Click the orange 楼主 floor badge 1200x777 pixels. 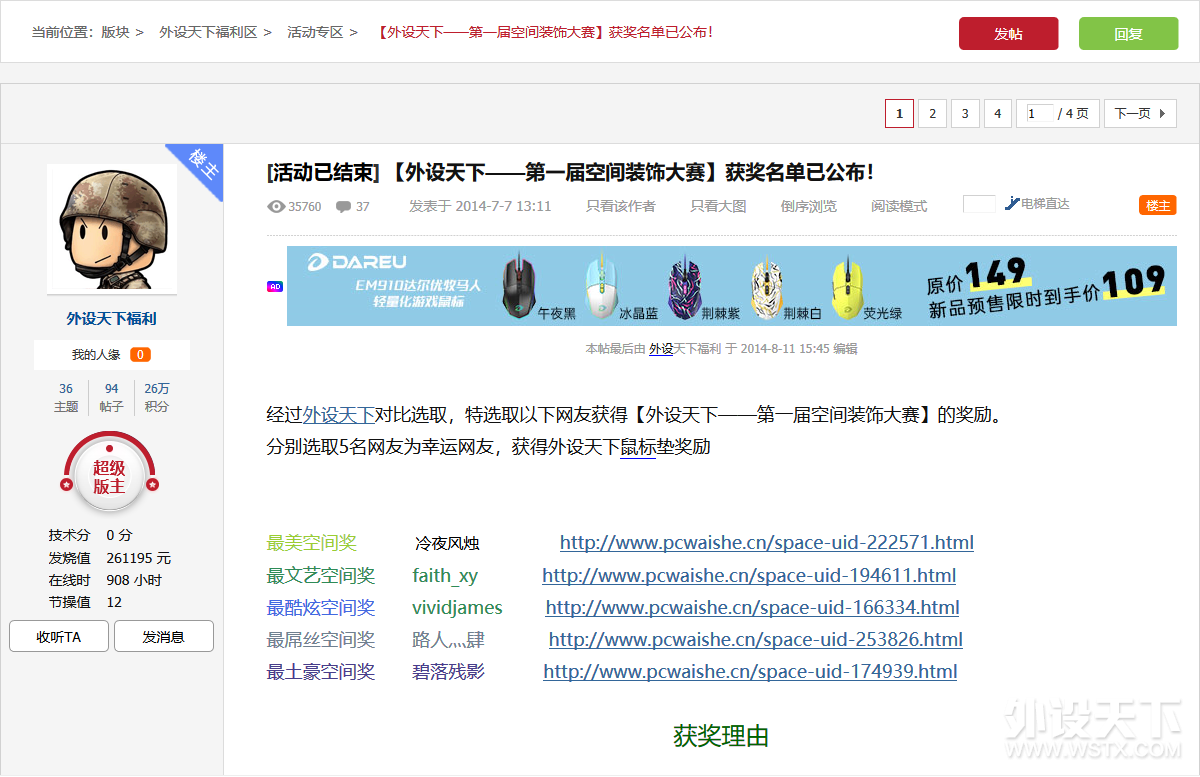[x=1157, y=205]
